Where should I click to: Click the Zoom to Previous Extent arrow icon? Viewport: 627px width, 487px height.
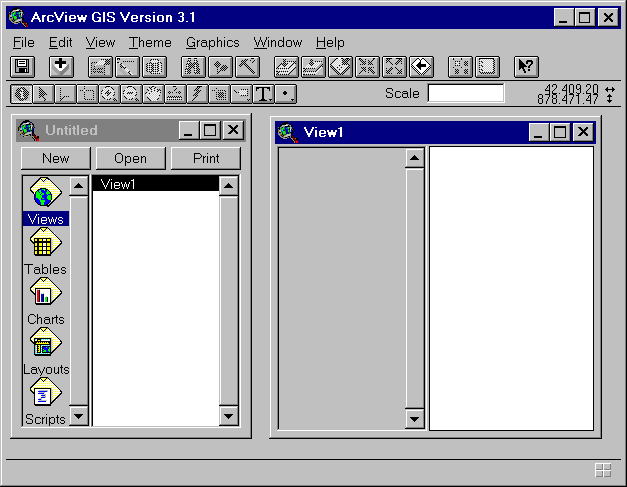click(421, 66)
